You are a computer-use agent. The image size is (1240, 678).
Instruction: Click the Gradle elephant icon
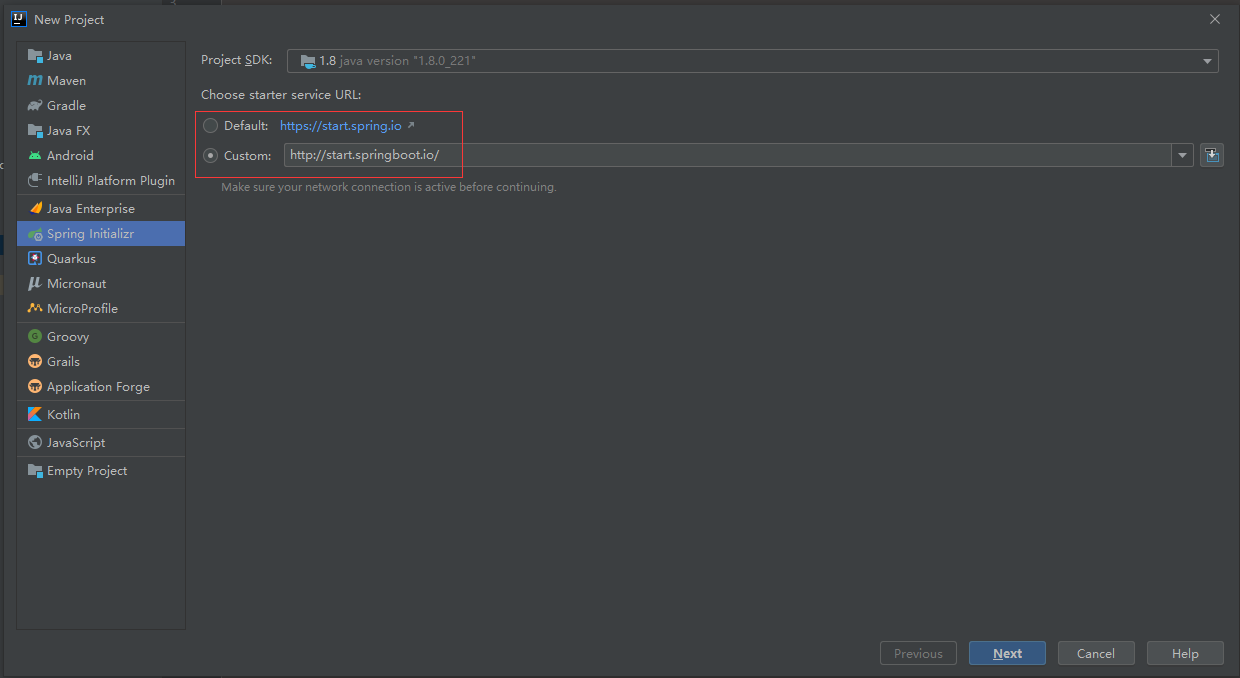click(x=35, y=106)
